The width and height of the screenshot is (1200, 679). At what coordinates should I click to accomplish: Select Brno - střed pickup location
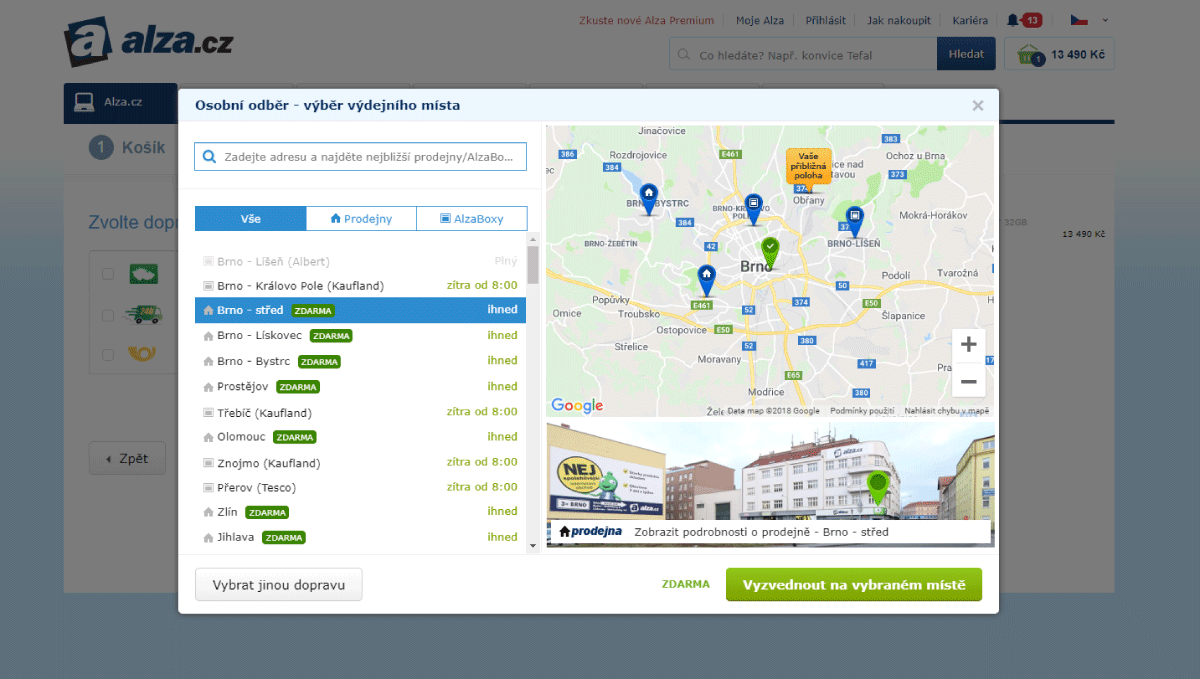[360, 310]
